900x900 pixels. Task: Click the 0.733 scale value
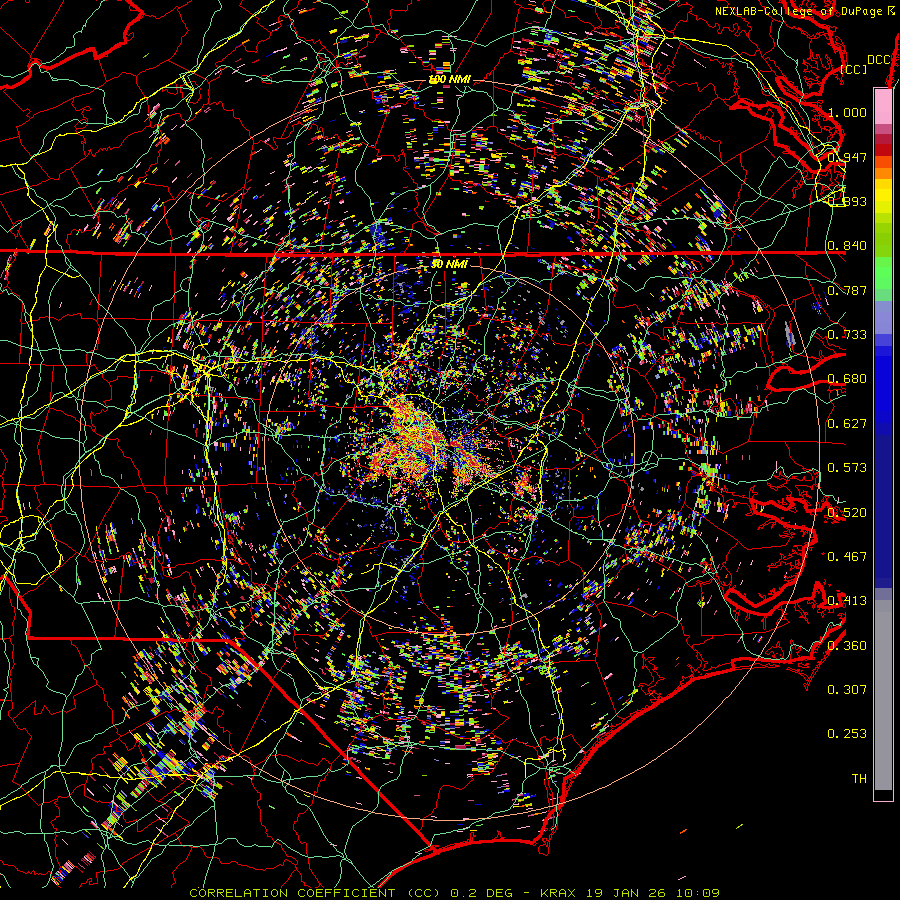[847, 335]
